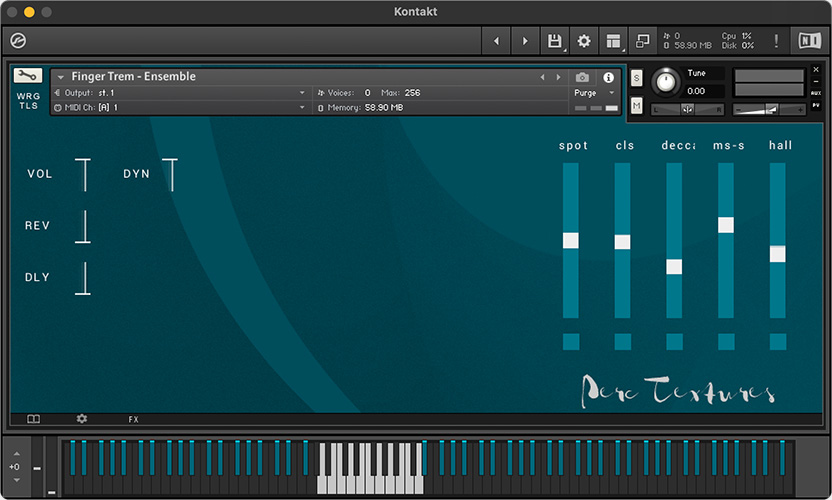
Task: Click the spot mic fader handle
Action: coord(571,240)
